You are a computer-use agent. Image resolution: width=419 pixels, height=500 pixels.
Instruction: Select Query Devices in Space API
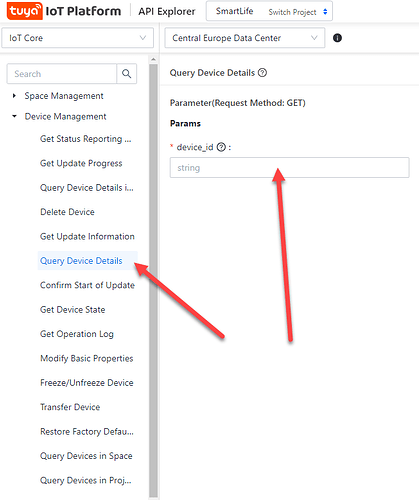(86, 456)
